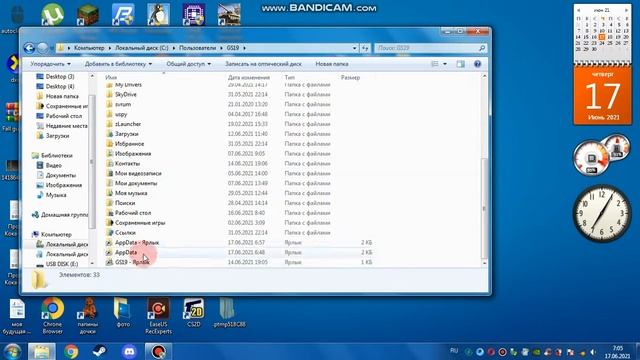640x360 pixels.
Task: Open Explorer help question mark icon
Action: tap(477, 64)
